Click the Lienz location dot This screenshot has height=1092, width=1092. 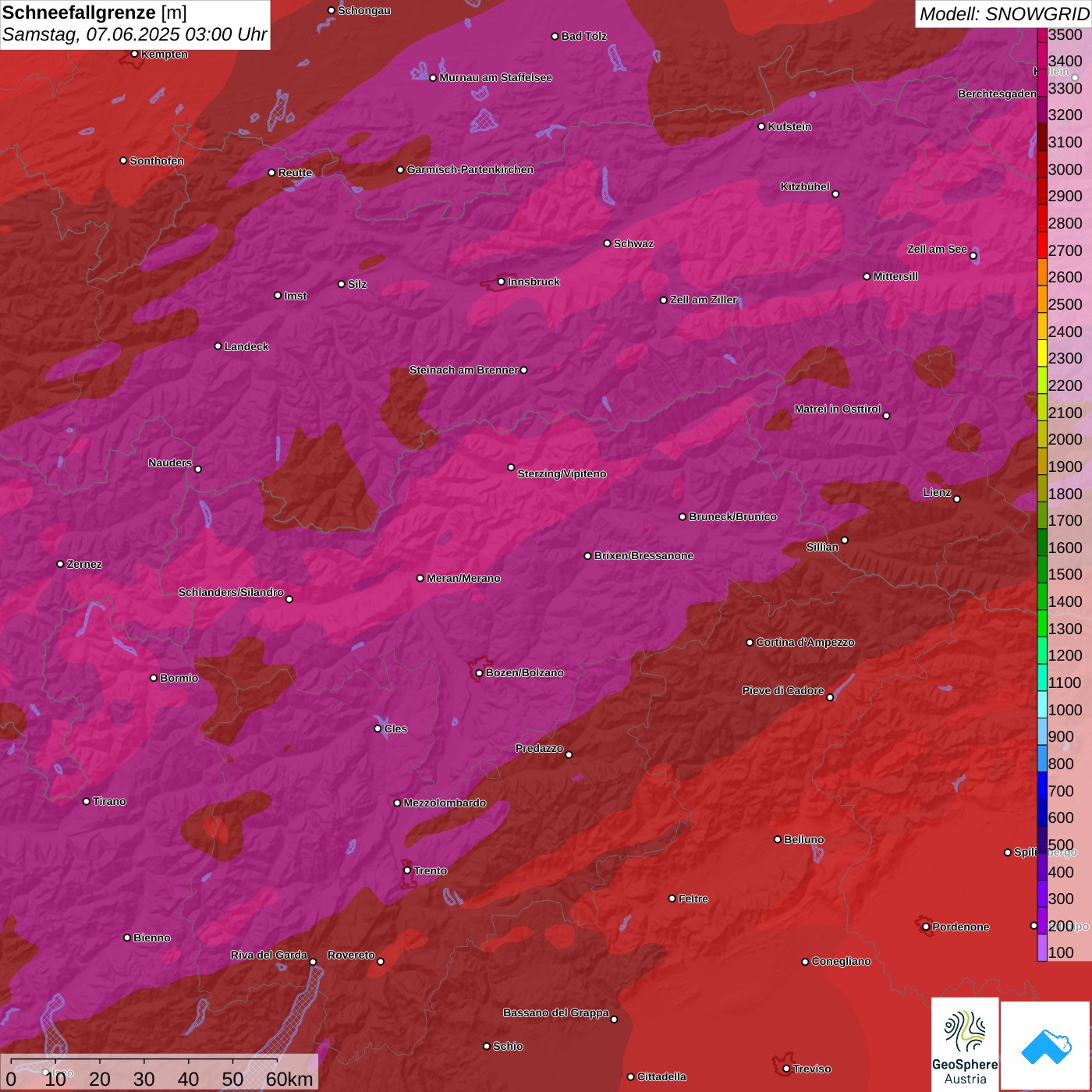pos(957,499)
